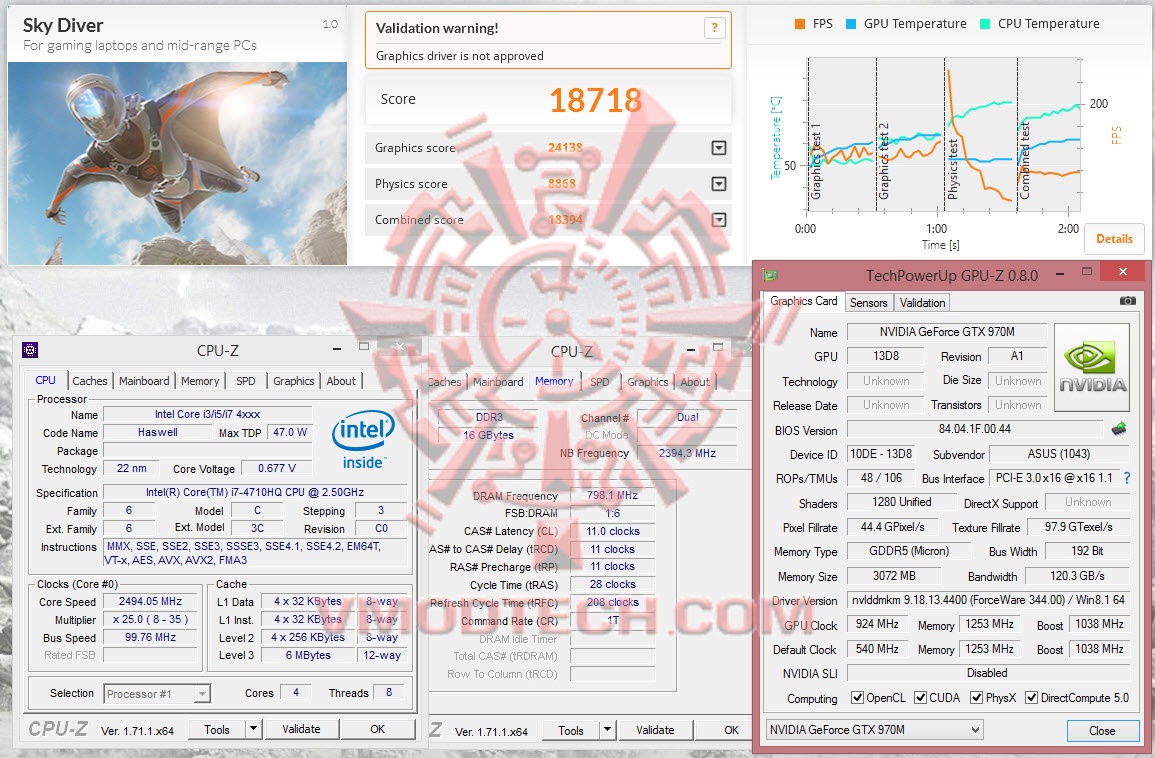Switch to the Sensors tab in GPU-Z
This screenshot has height=758, width=1155.
pos(868,303)
